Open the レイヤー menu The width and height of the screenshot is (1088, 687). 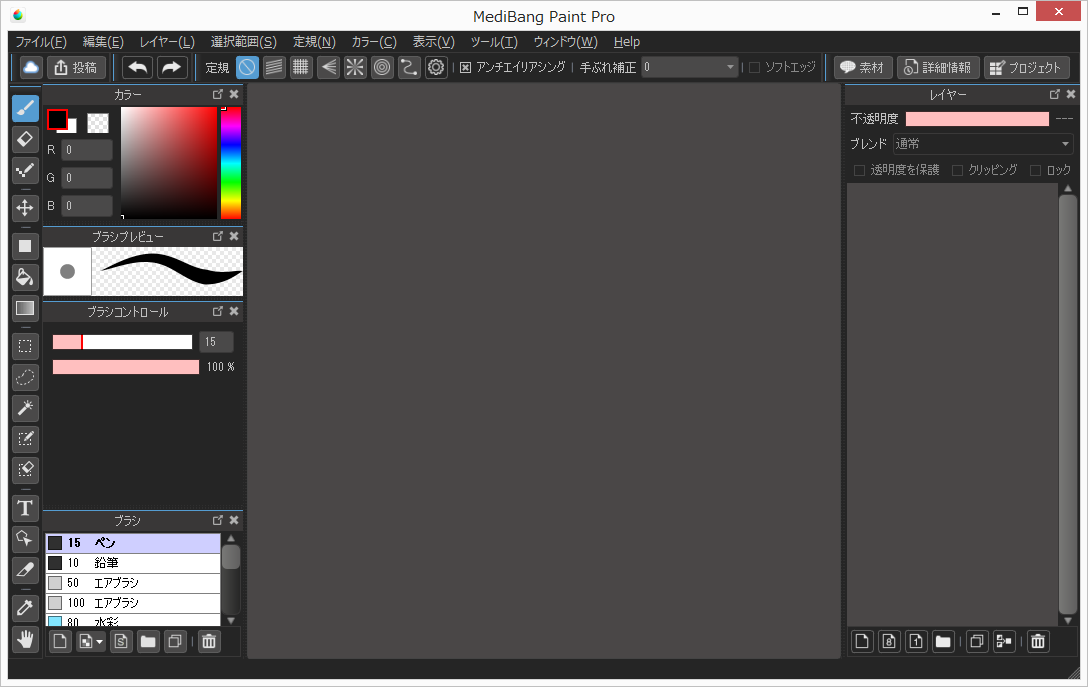(166, 41)
